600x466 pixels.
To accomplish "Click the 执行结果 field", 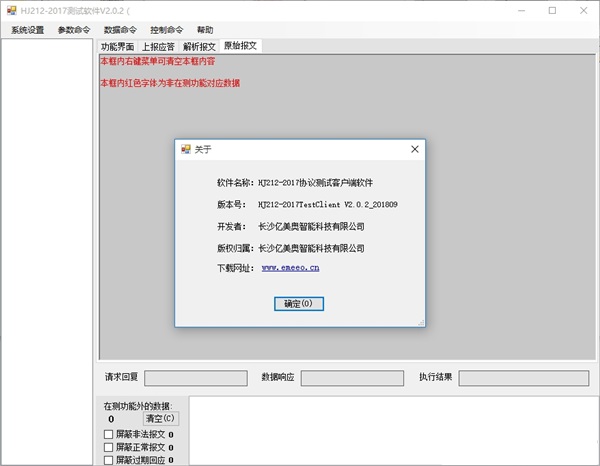I will coord(523,378).
